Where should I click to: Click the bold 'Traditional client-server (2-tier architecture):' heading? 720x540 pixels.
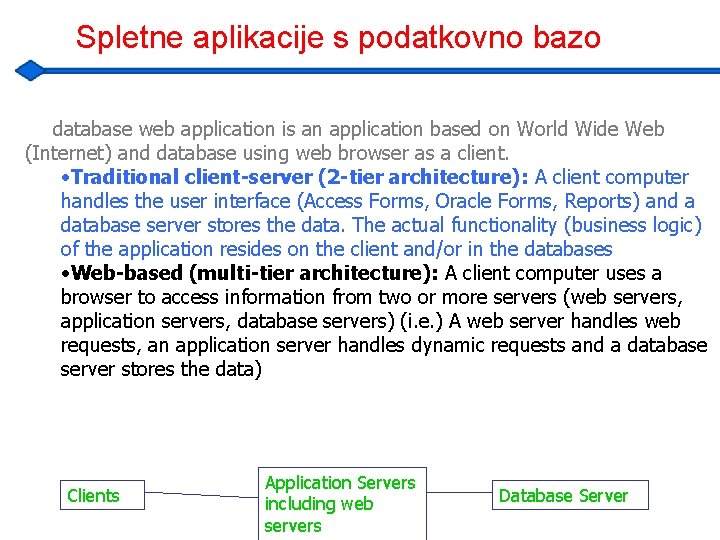pyautogui.click(x=300, y=177)
